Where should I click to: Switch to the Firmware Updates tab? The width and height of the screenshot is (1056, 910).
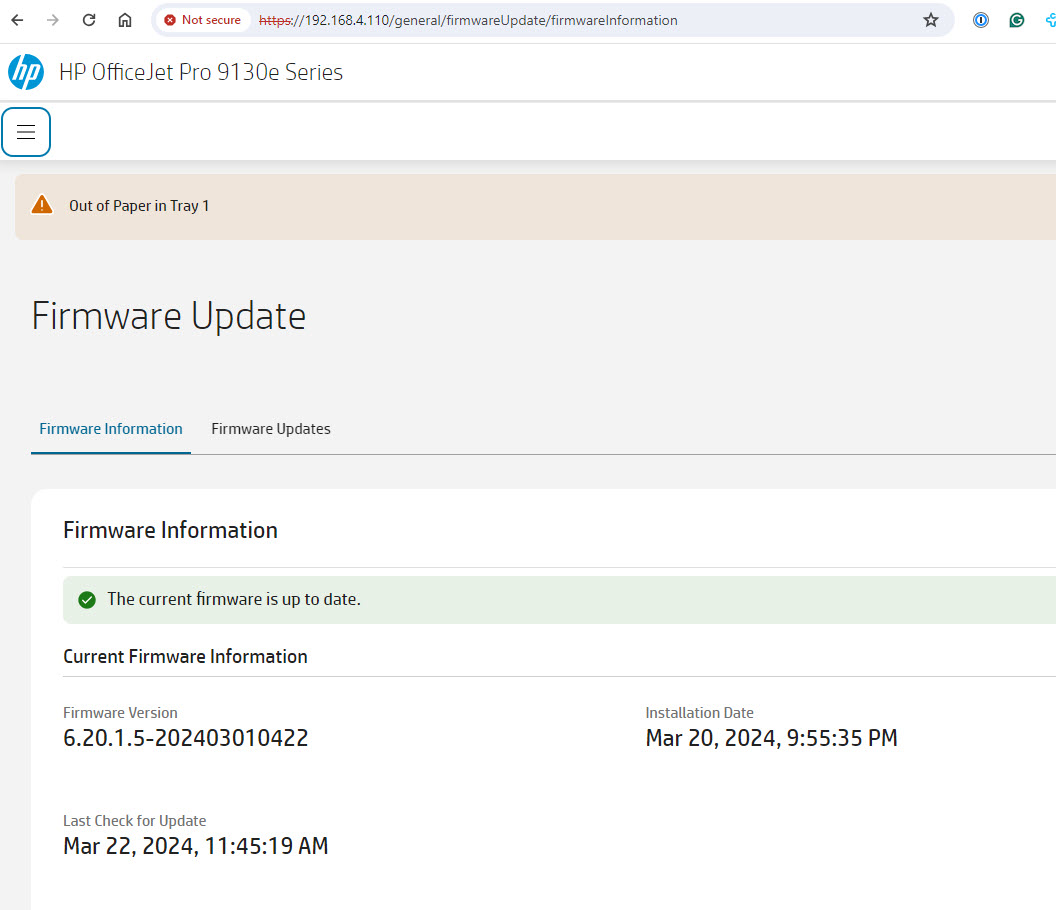point(271,429)
